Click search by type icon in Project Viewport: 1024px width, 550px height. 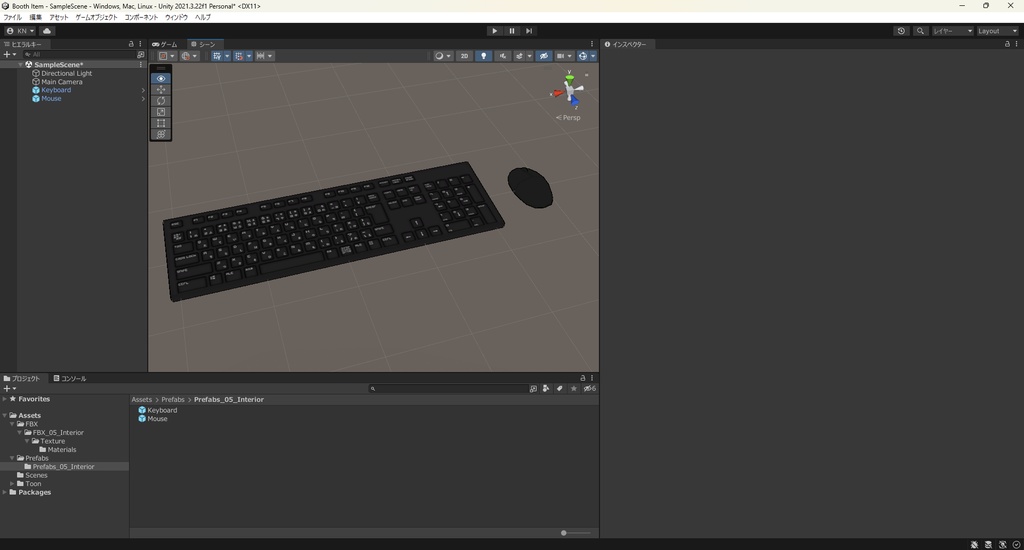[545, 389]
